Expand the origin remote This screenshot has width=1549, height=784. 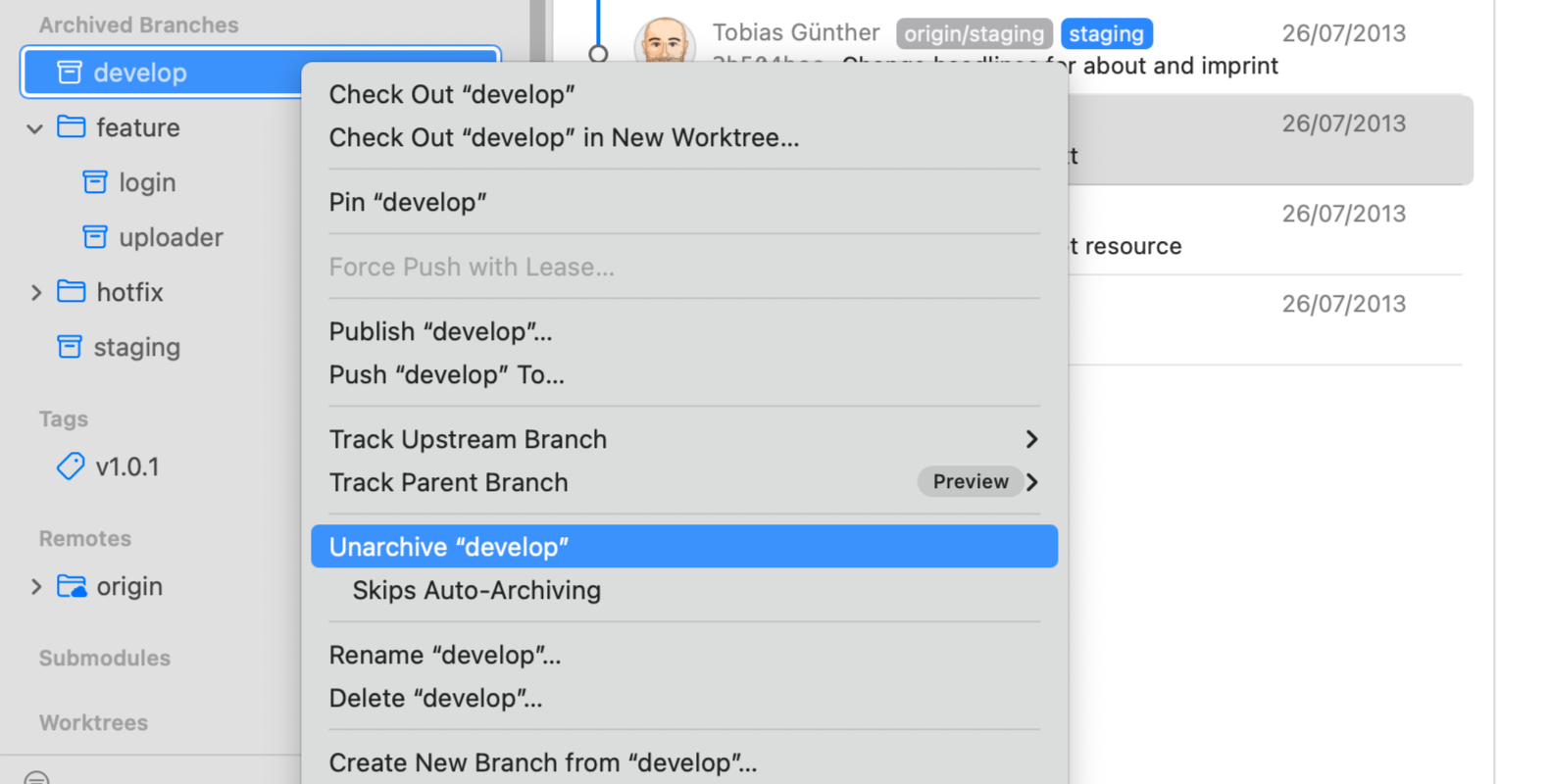36,586
